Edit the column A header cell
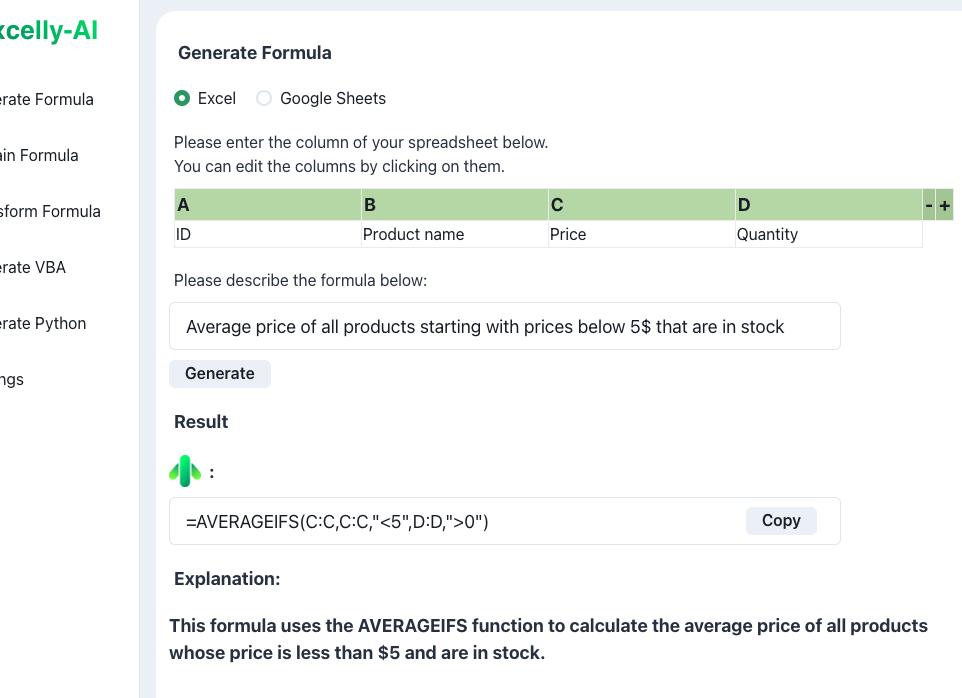Viewport: 962px width, 698px height. click(x=267, y=205)
